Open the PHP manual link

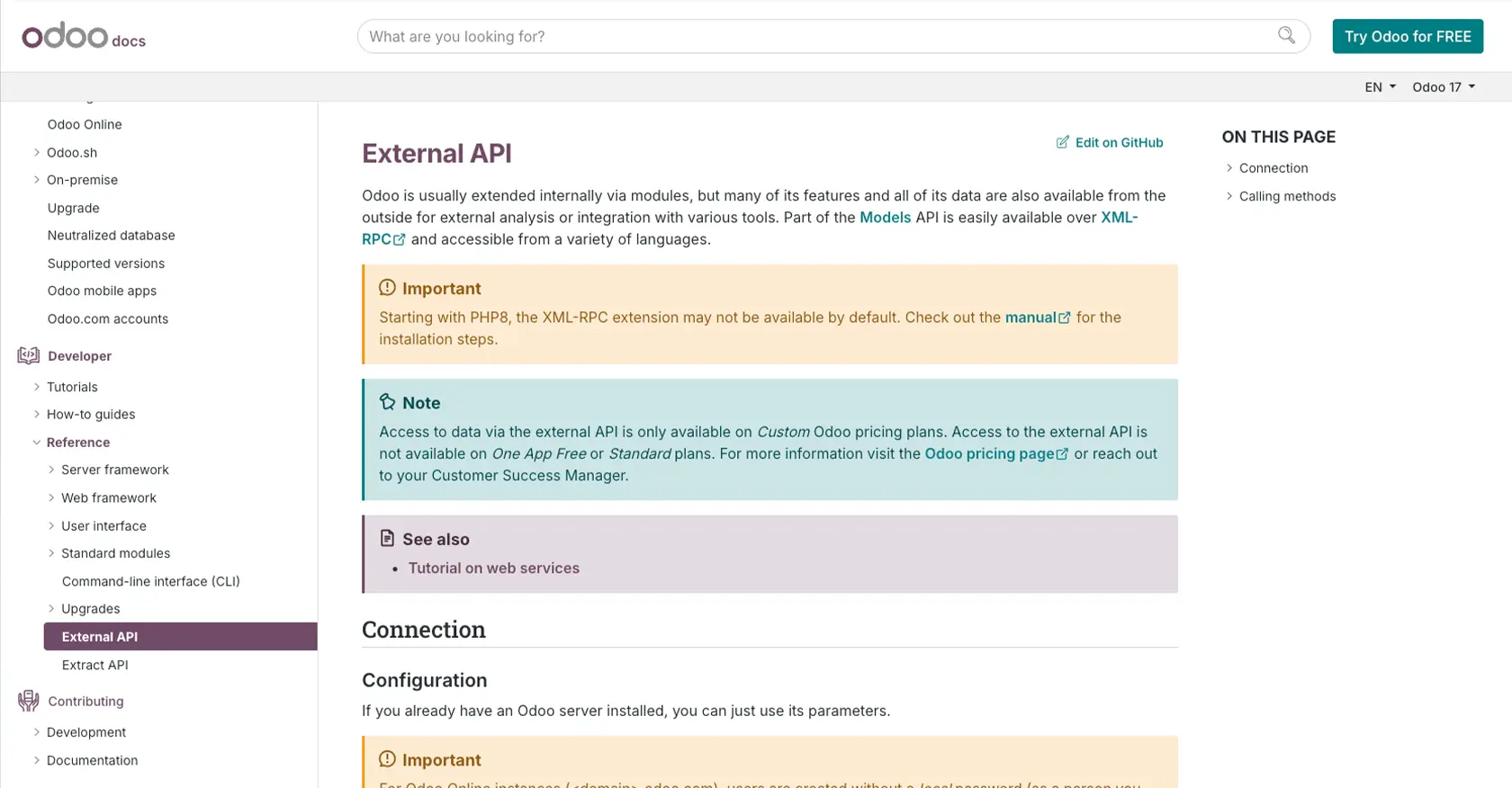pyautogui.click(x=1038, y=318)
